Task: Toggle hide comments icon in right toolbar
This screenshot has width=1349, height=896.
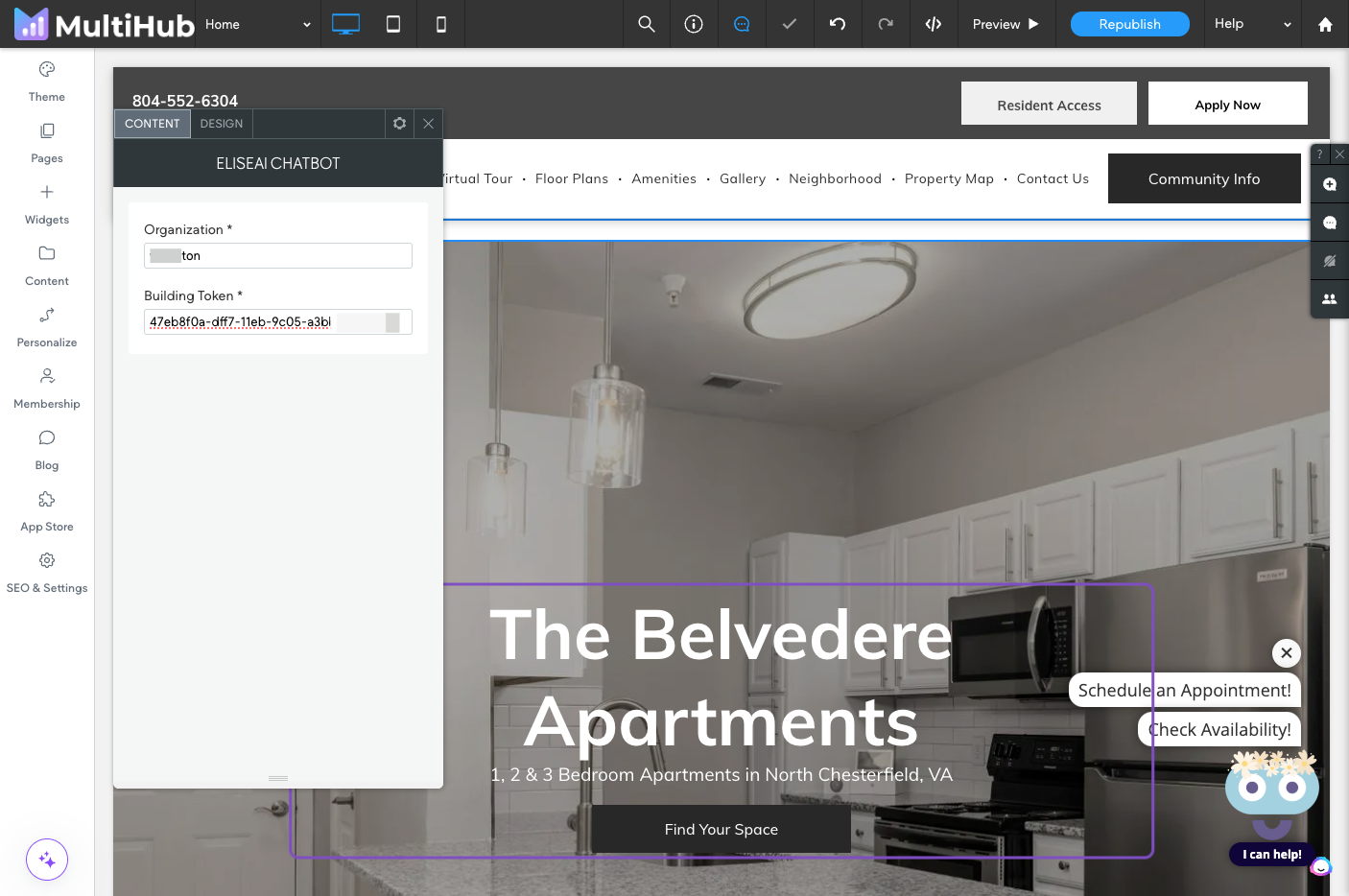Action: 1330,261
